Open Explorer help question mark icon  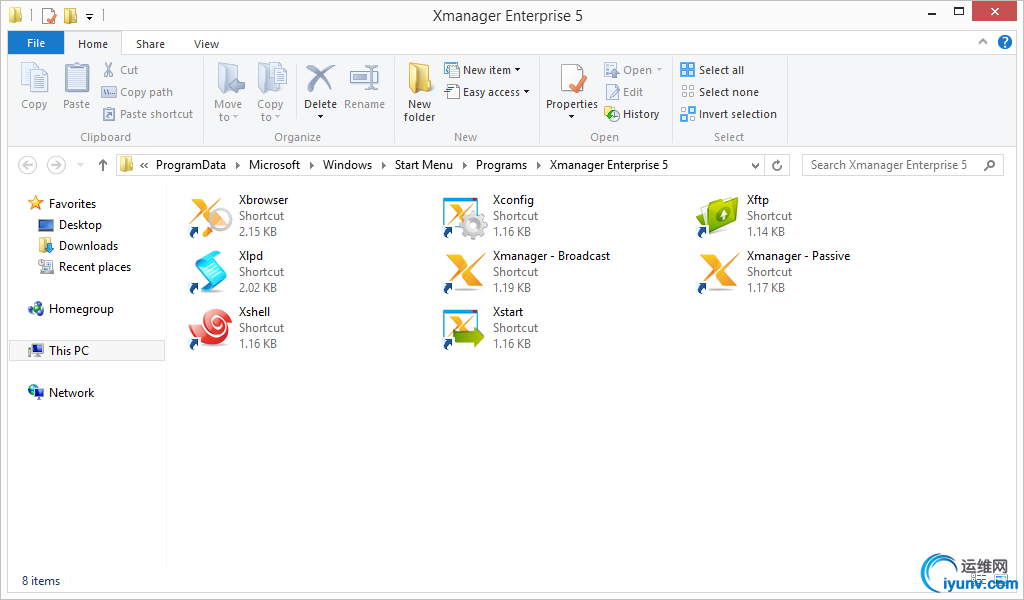point(1004,42)
